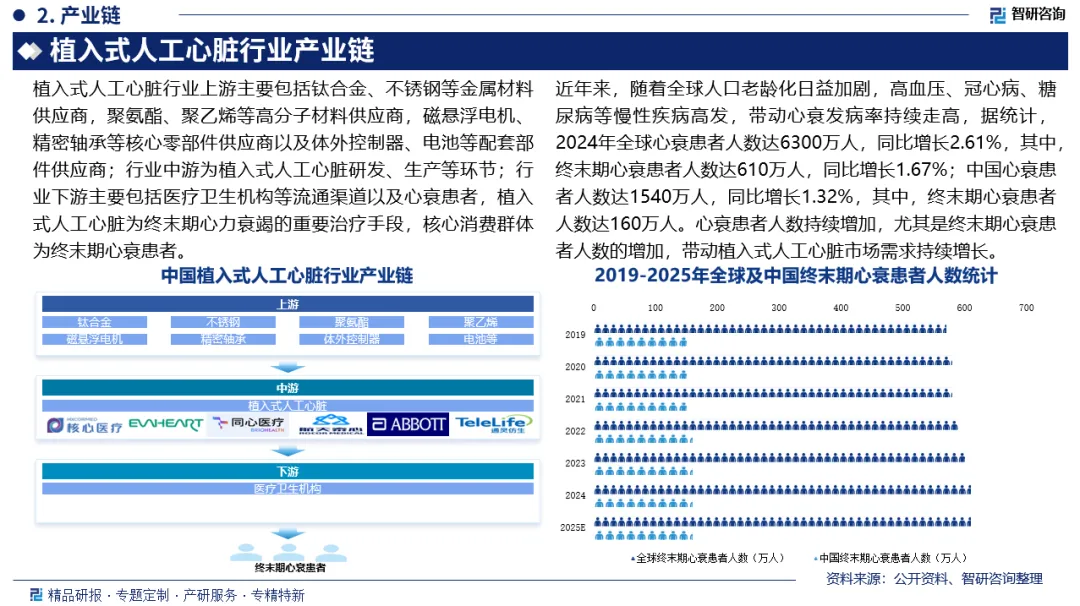Click the diamond icon beside the banner title
This screenshot has height=606, width=1080.
click(30, 51)
